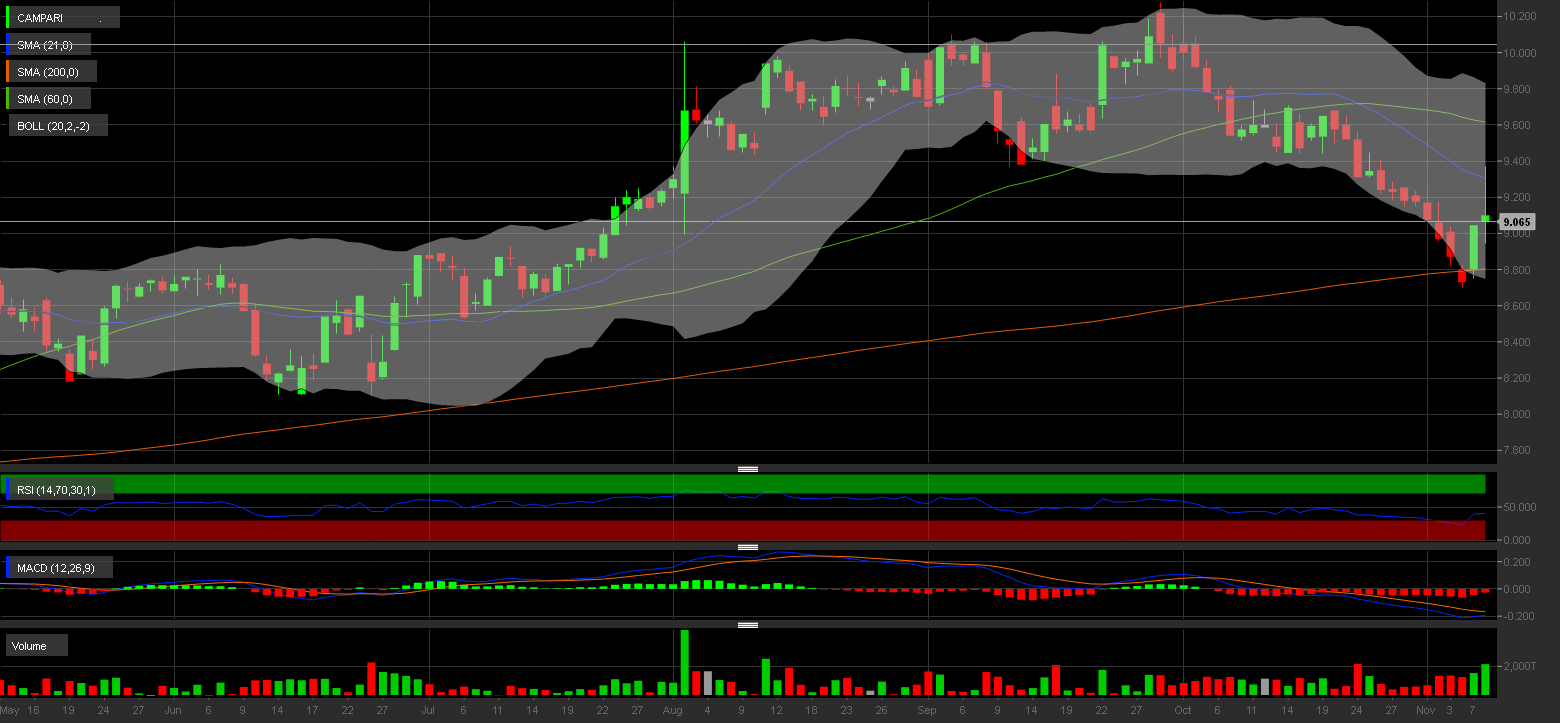Click the tallest green volume bar in August

tap(685, 662)
